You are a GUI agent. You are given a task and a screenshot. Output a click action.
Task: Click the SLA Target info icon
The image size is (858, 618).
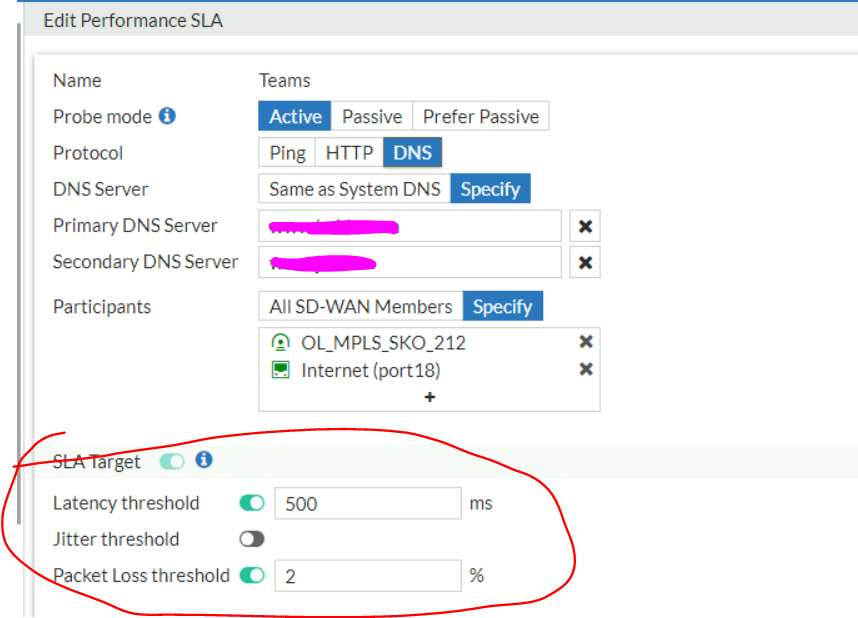click(x=204, y=460)
